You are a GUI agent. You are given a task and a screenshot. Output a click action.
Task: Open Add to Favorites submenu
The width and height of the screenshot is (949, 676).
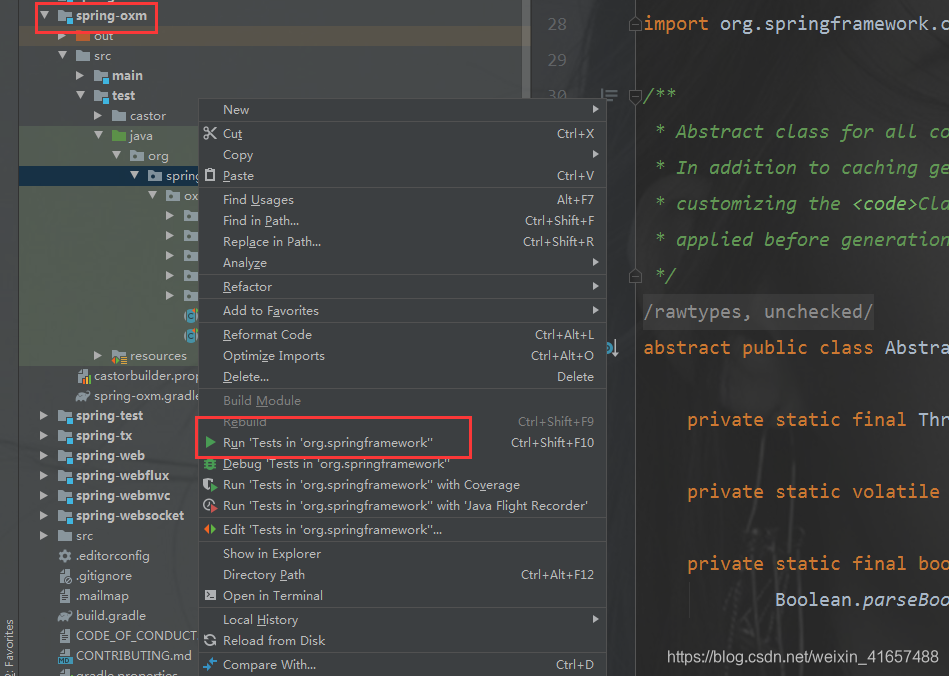point(402,310)
